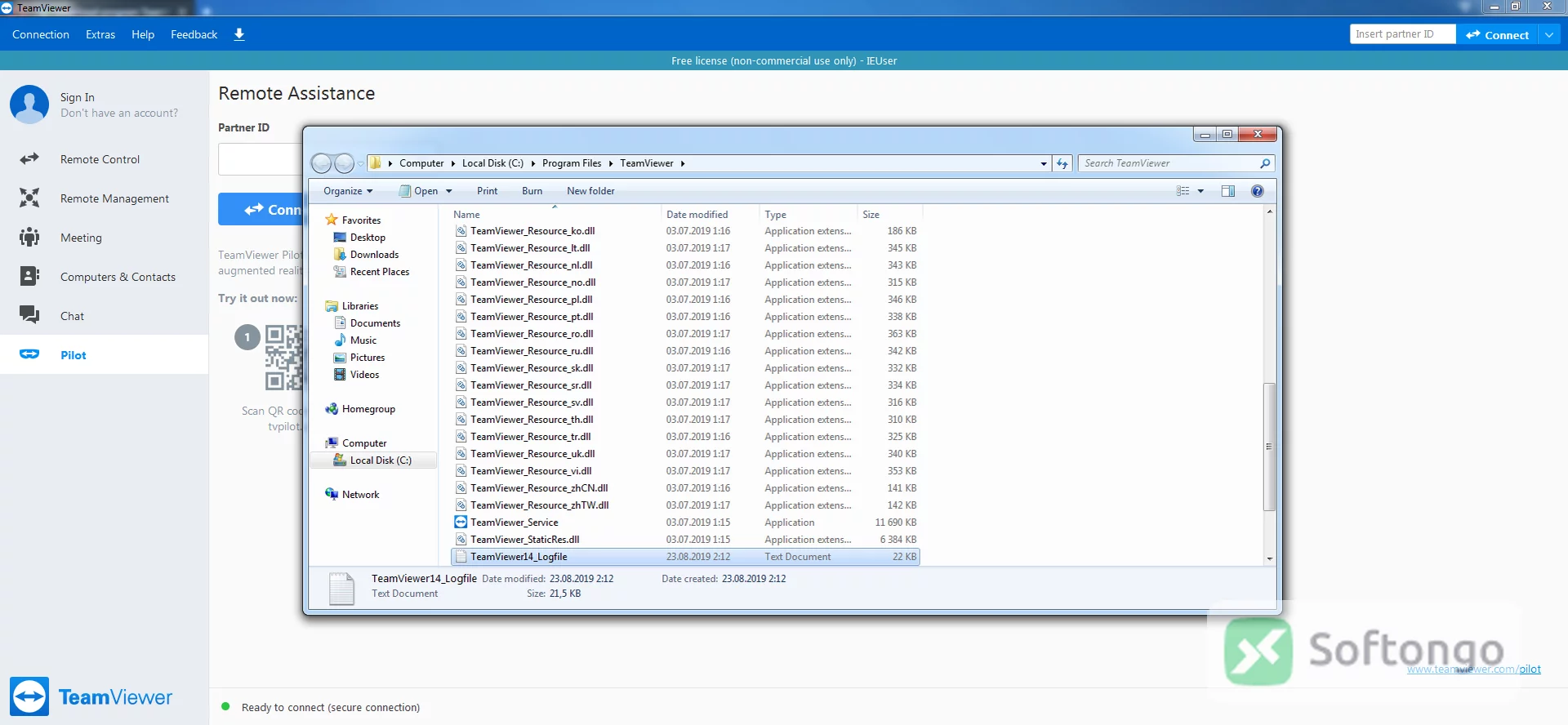Viewport: 1568px width, 725px height.
Task: Open the Help menu
Action: pyautogui.click(x=143, y=34)
